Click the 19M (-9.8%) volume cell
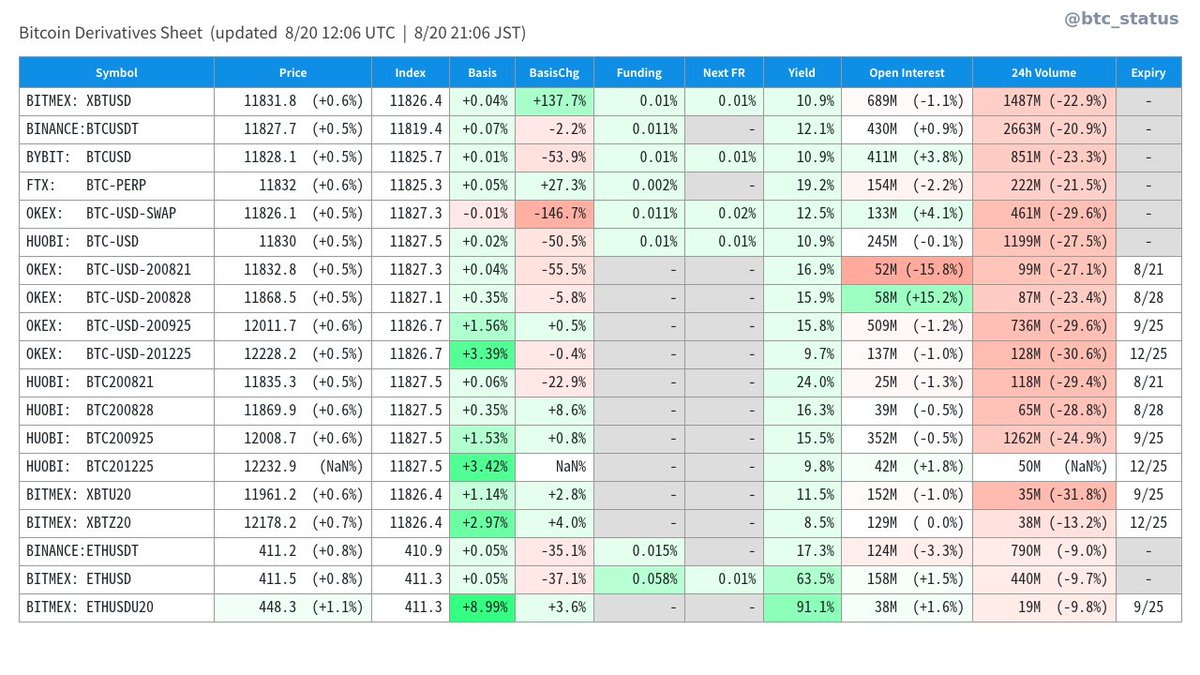Screen dimensions: 1200x675 pos(1044,607)
